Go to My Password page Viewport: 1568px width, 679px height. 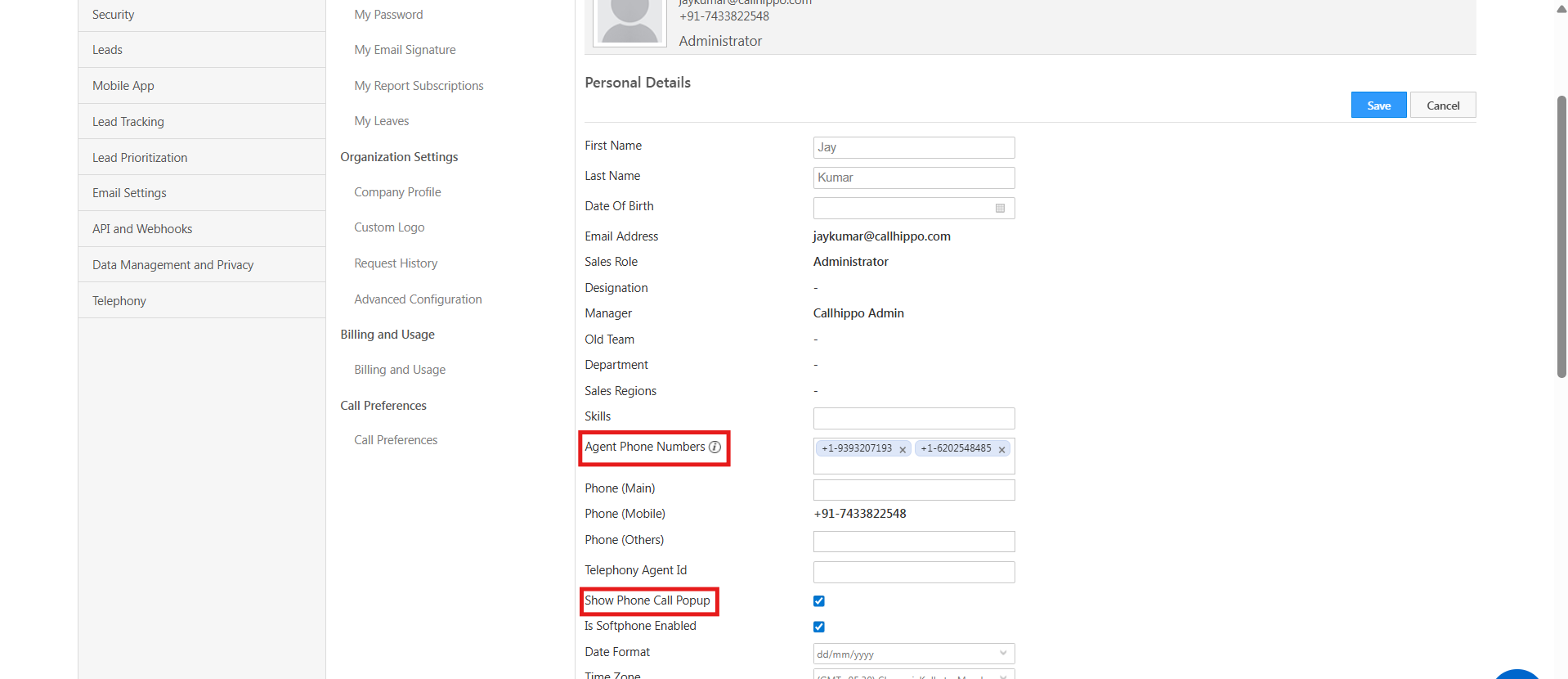coord(388,15)
